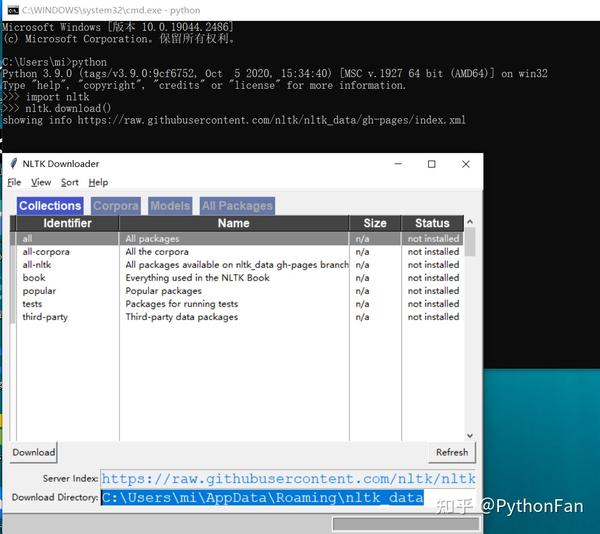Switch to the Corpora tab
The height and width of the screenshot is (534, 600).
point(116,206)
